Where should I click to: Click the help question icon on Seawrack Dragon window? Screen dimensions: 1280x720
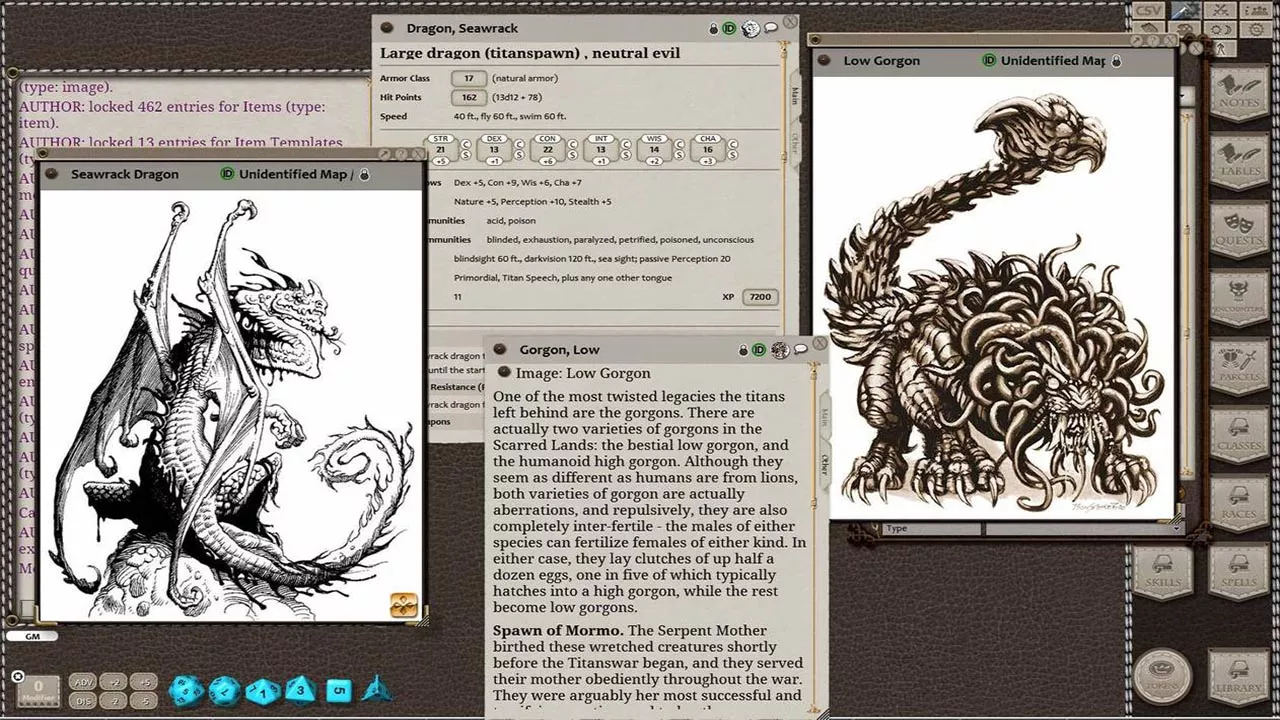coord(399,154)
